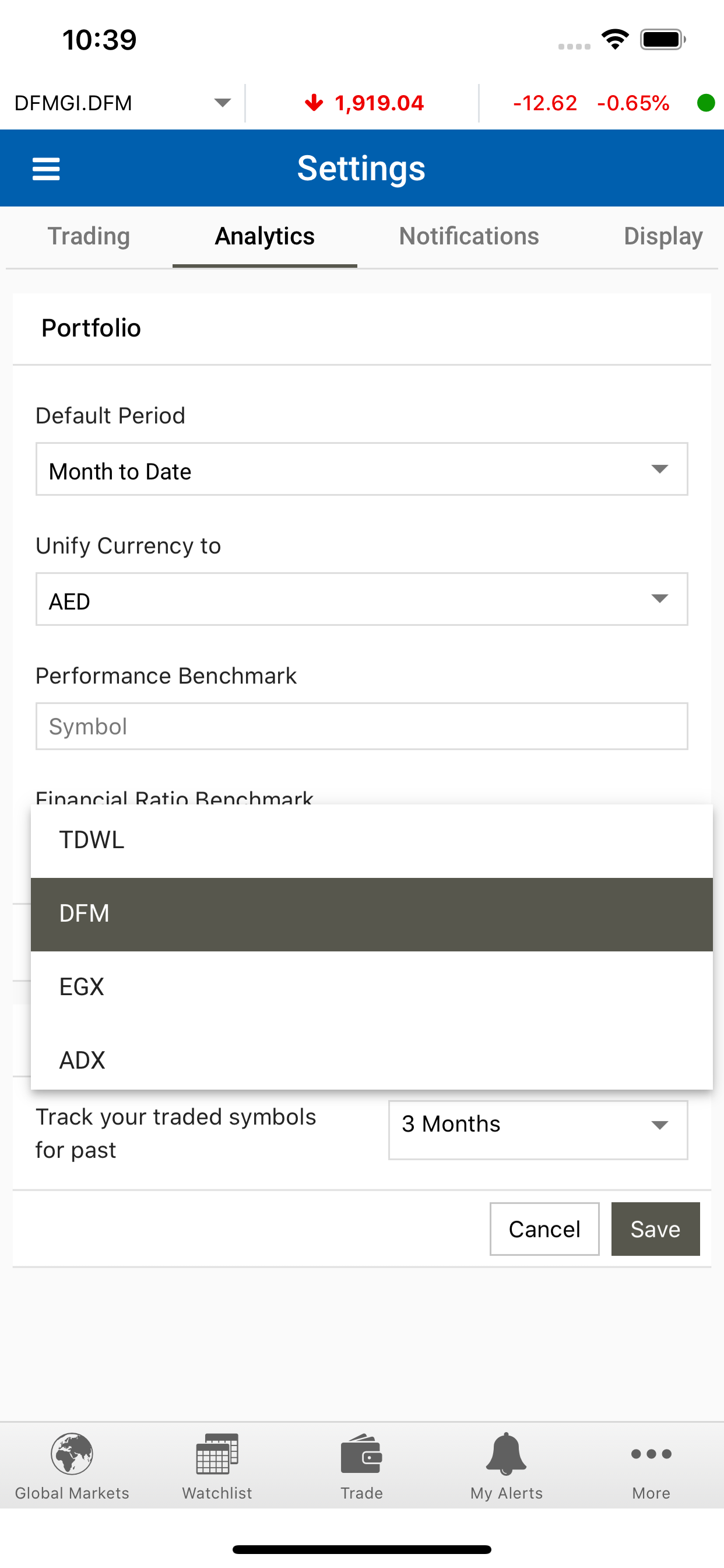Open My Alerts bell icon
This screenshot has width=724, height=1568.
pos(506,1454)
